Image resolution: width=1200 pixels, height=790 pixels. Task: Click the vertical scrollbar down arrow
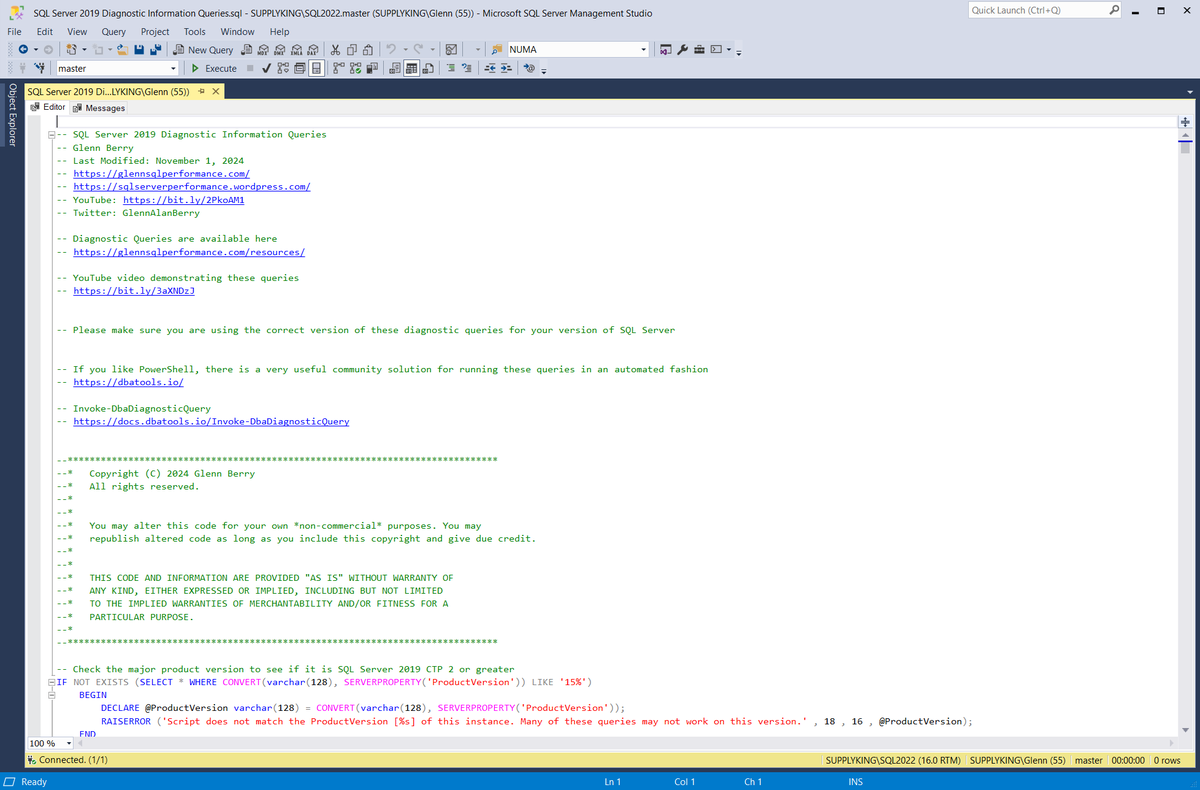1185,728
